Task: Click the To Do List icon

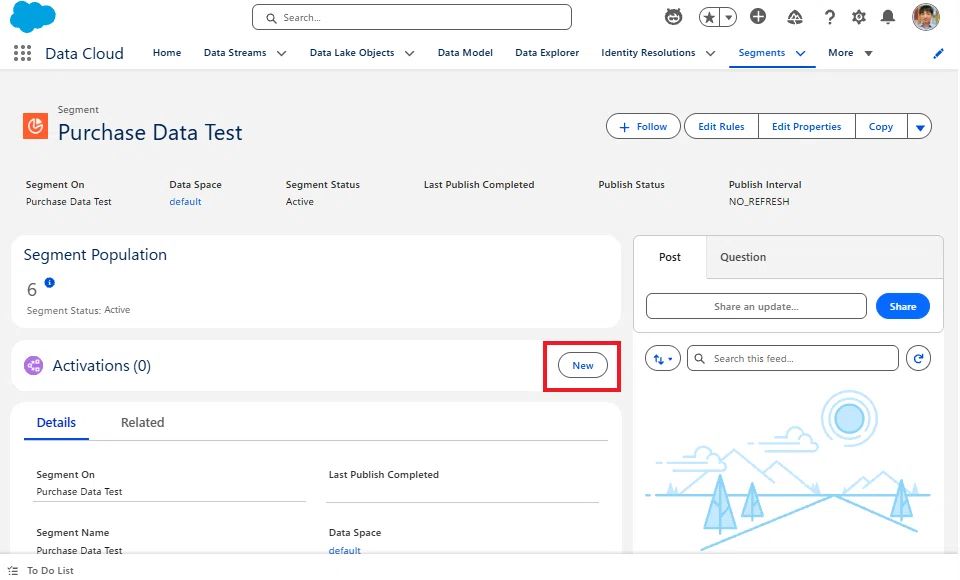Action: tap(13, 570)
